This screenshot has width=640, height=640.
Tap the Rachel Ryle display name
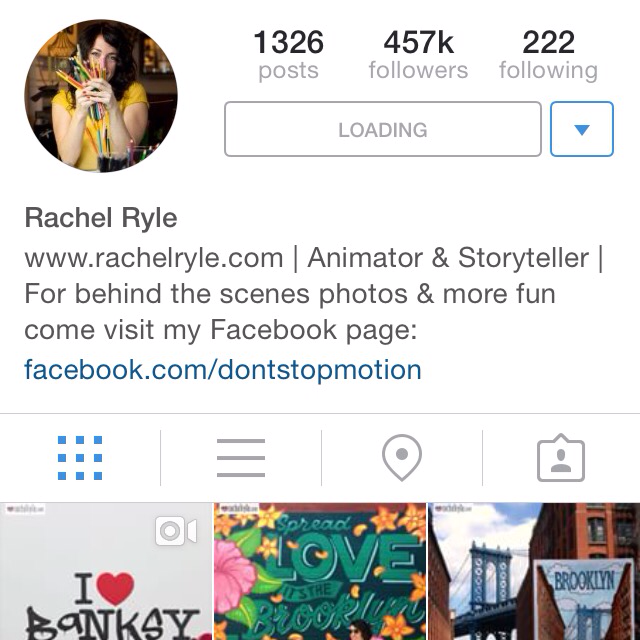click(101, 217)
